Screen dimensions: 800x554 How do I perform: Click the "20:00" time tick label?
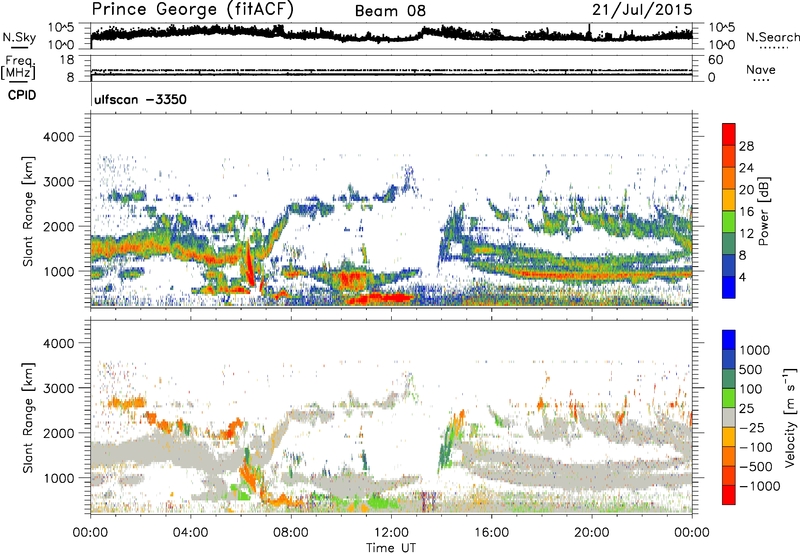(592, 533)
